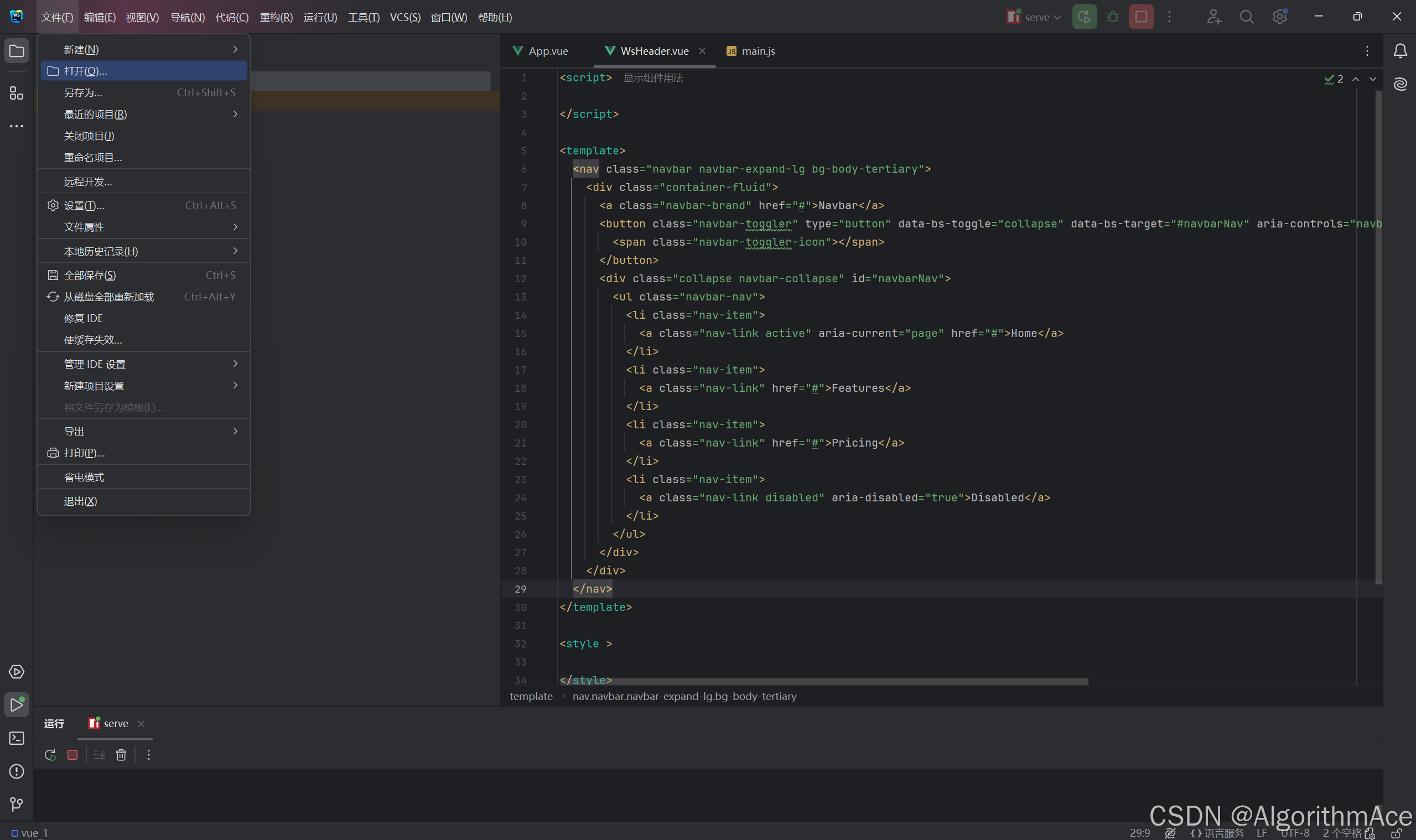Image resolution: width=1416 pixels, height=840 pixels.
Task: Open the Git version control panel
Action: point(17,804)
